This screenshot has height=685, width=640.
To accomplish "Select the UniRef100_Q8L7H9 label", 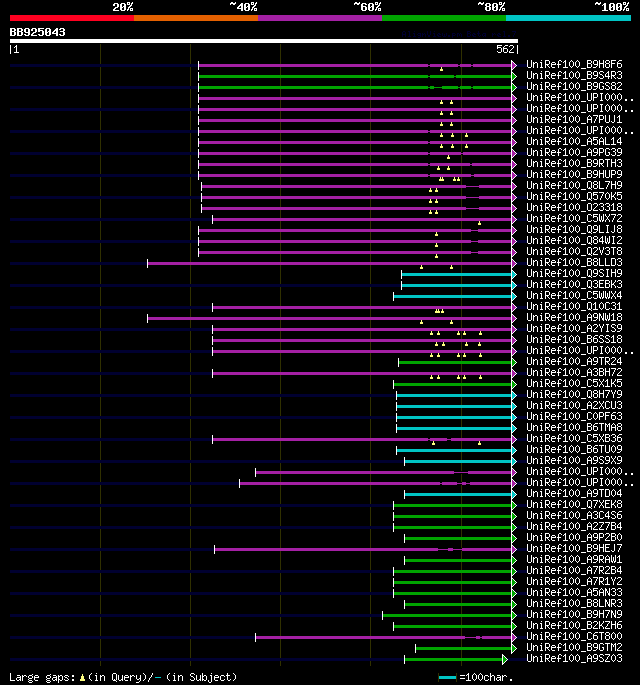I will pos(574,185).
